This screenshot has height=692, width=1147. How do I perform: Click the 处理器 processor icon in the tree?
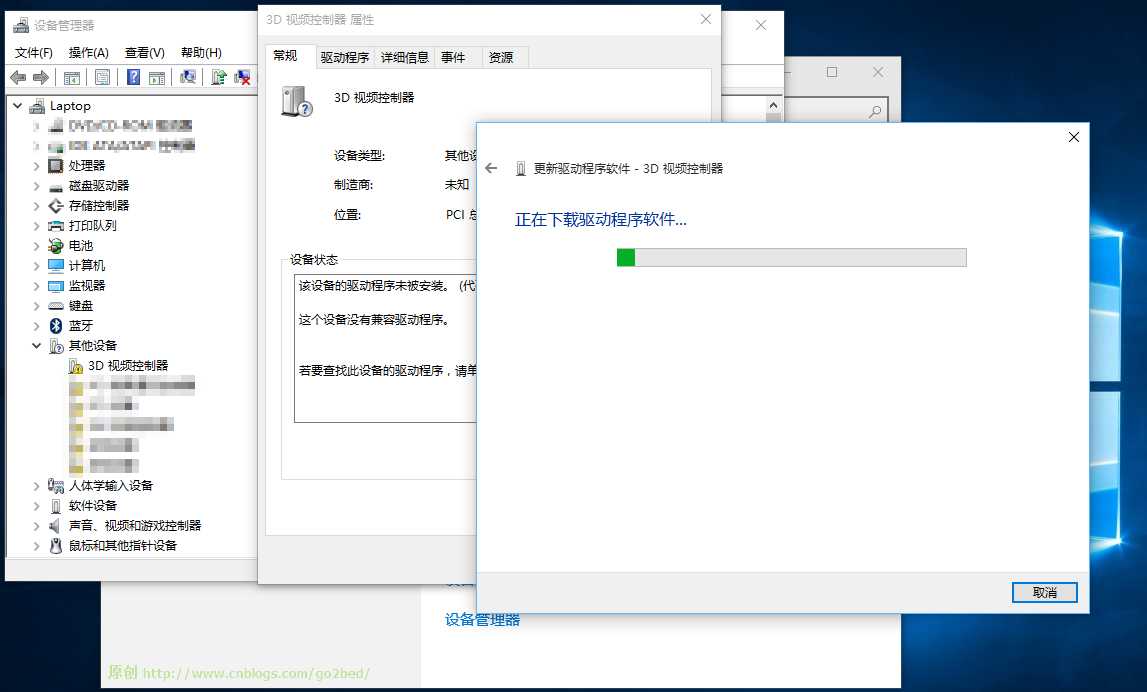click(x=56, y=166)
